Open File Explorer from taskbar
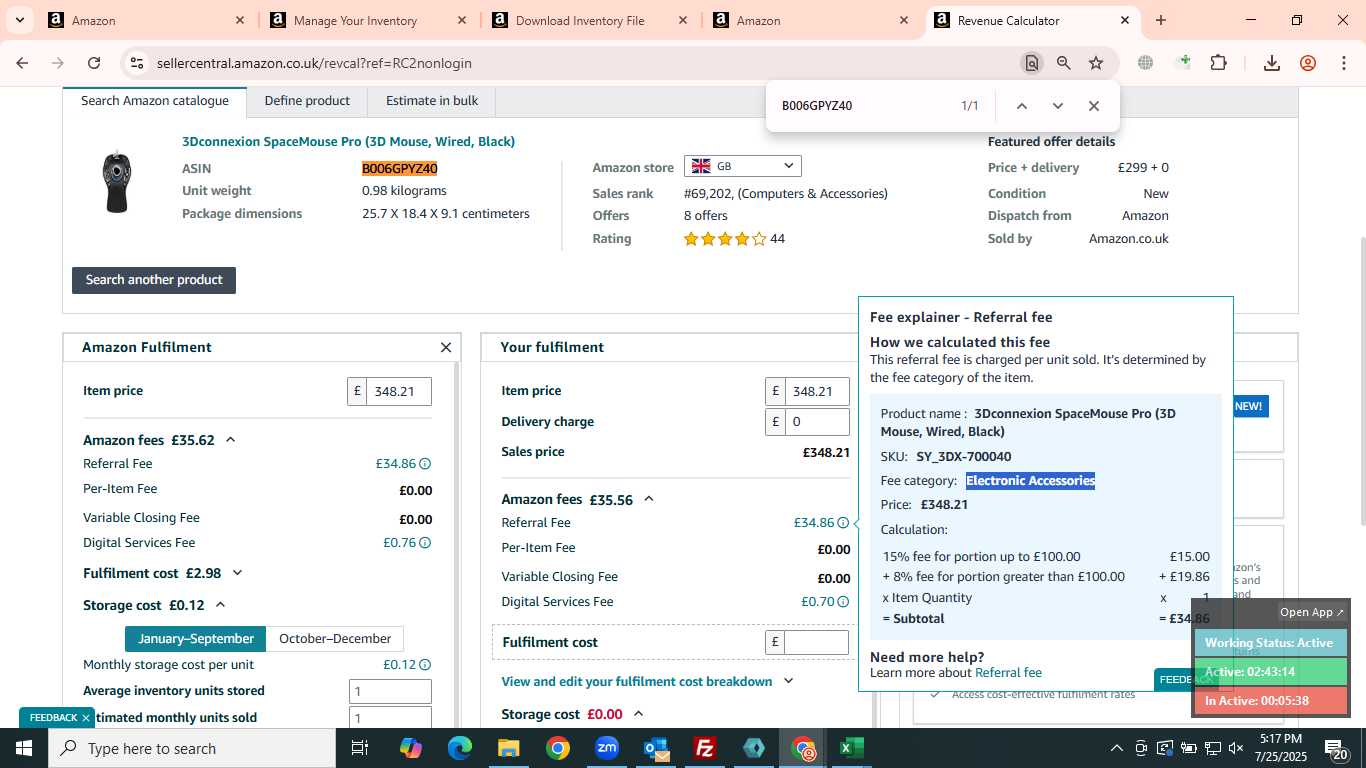The width and height of the screenshot is (1366, 768). click(509, 748)
